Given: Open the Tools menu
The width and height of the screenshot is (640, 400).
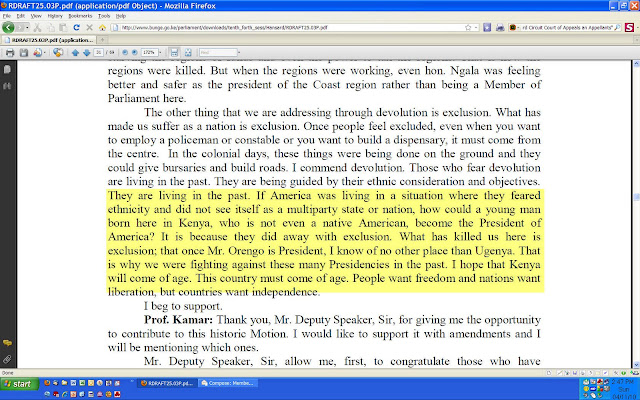Looking at the screenshot, I should pos(104,16).
